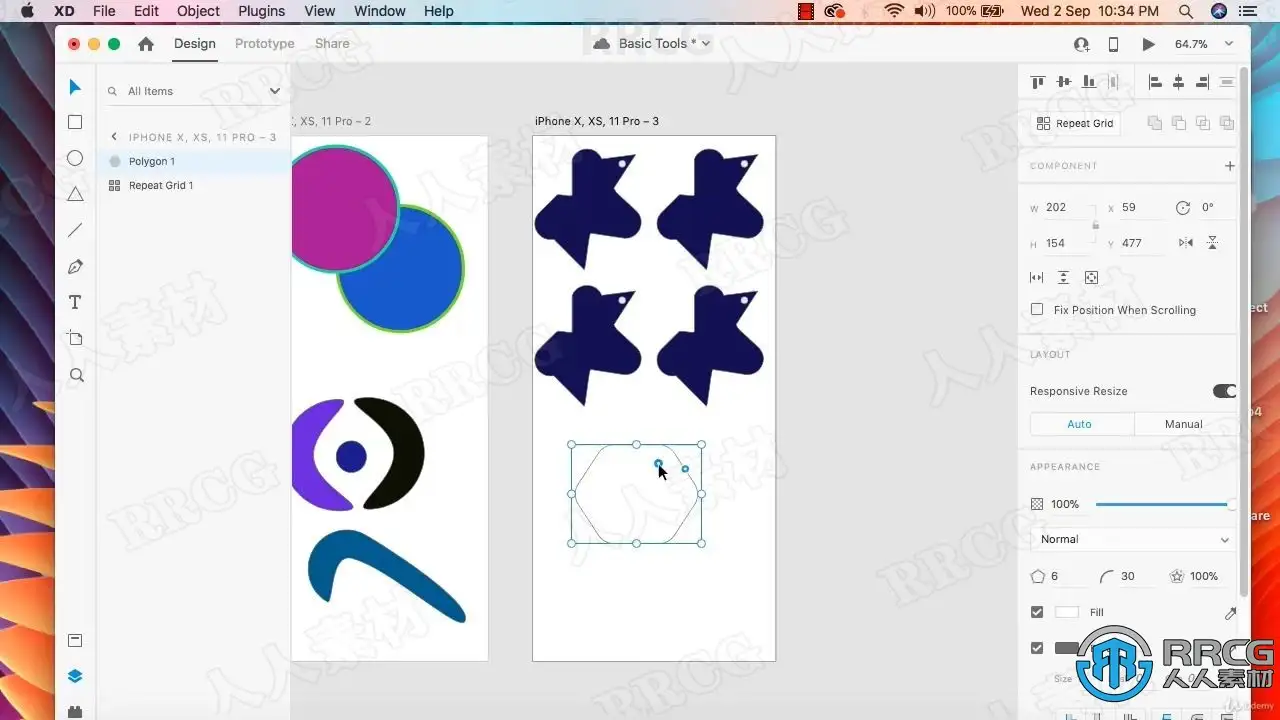
Task: Select the Repeat Grid 1 layer
Action: [193, 185]
